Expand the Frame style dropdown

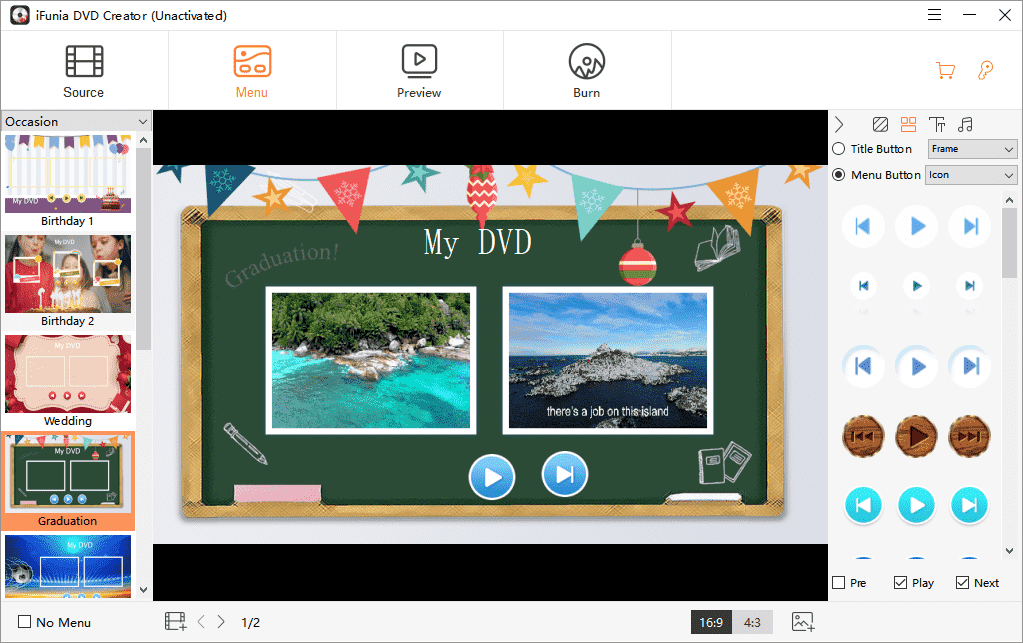point(972,149)
